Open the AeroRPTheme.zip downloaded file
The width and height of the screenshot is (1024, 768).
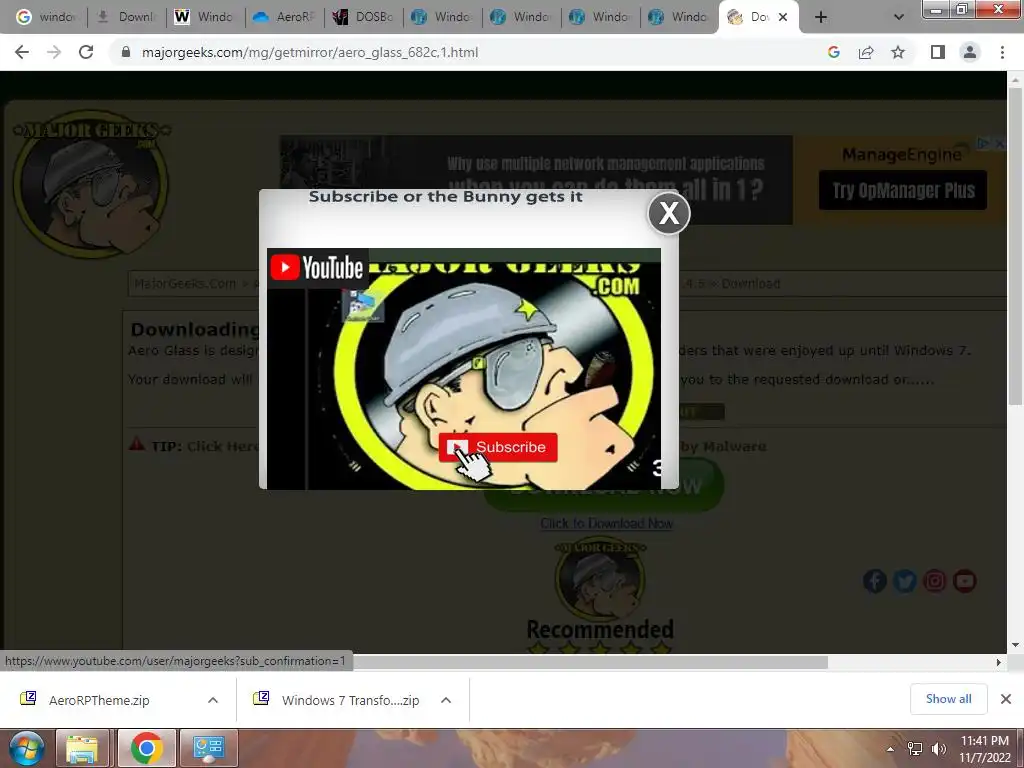point(99,700)
